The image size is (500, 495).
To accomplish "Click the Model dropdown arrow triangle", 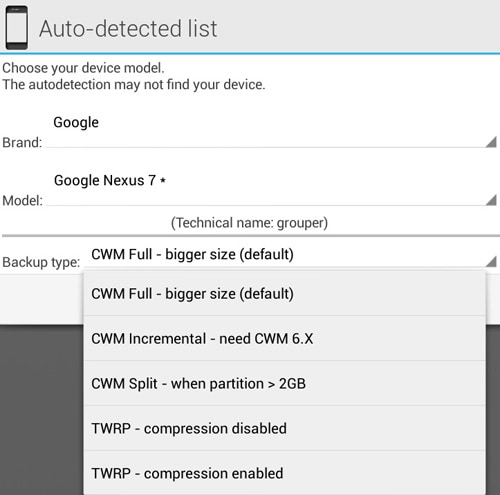I will click(491, 200).
